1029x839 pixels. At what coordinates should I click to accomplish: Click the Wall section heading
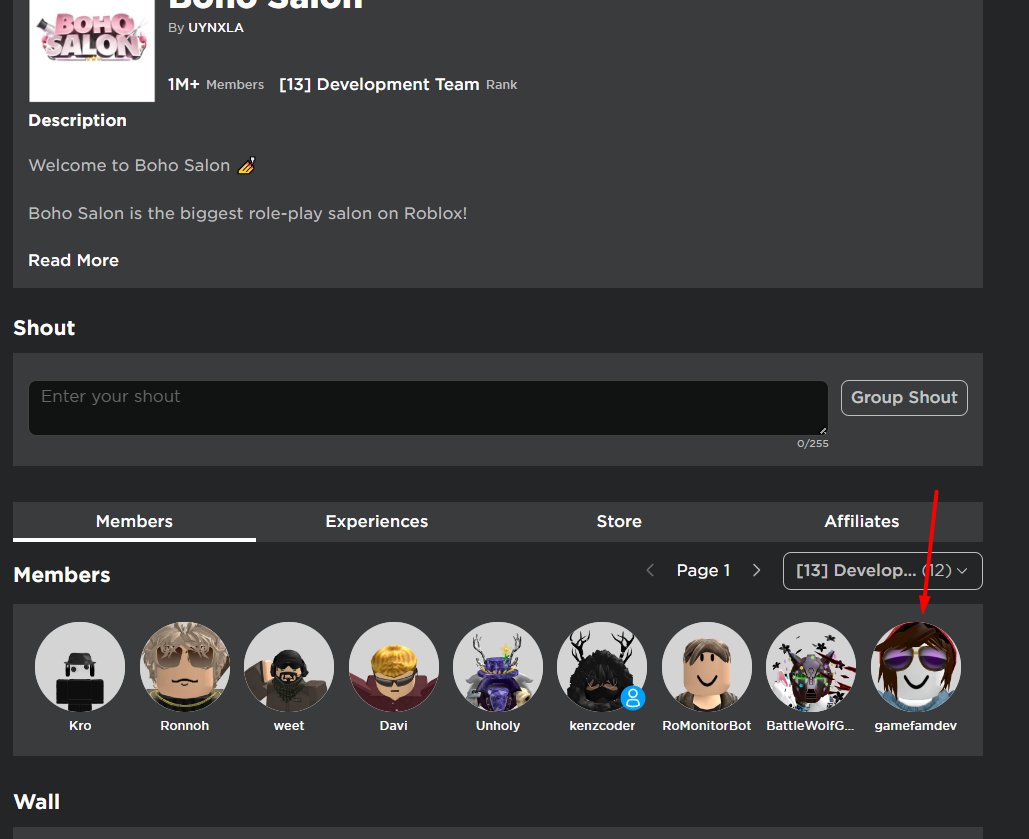click(37, 802)
